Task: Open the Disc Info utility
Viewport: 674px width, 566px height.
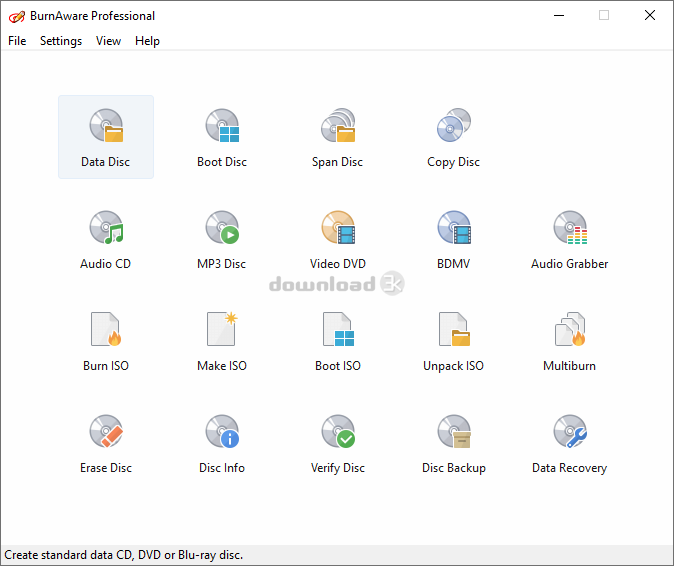Action: tap(221, 442)
